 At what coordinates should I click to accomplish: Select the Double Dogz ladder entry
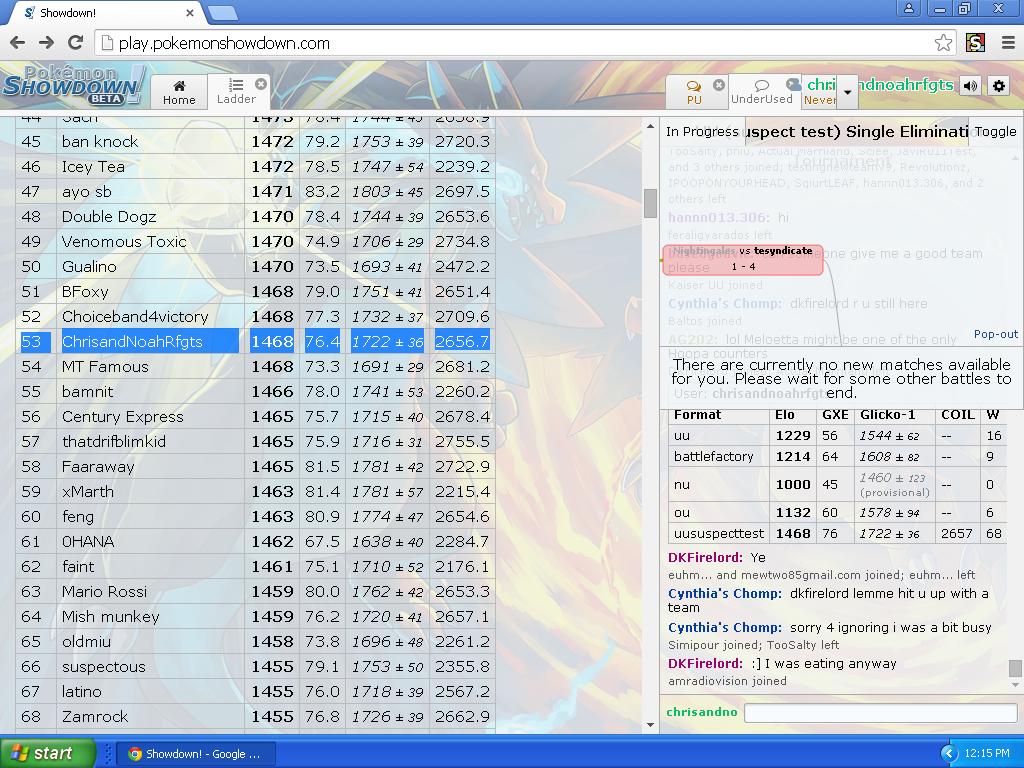coord(255,217)
